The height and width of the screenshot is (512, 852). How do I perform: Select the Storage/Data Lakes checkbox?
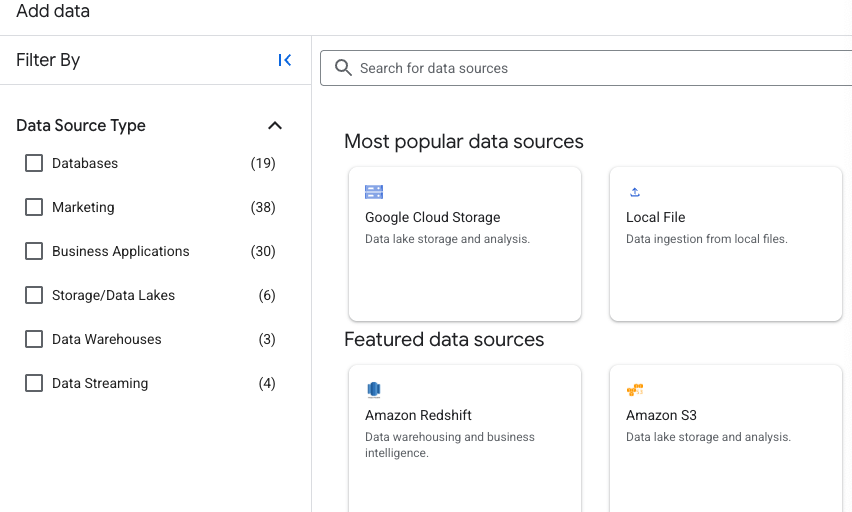coord(34,295)
